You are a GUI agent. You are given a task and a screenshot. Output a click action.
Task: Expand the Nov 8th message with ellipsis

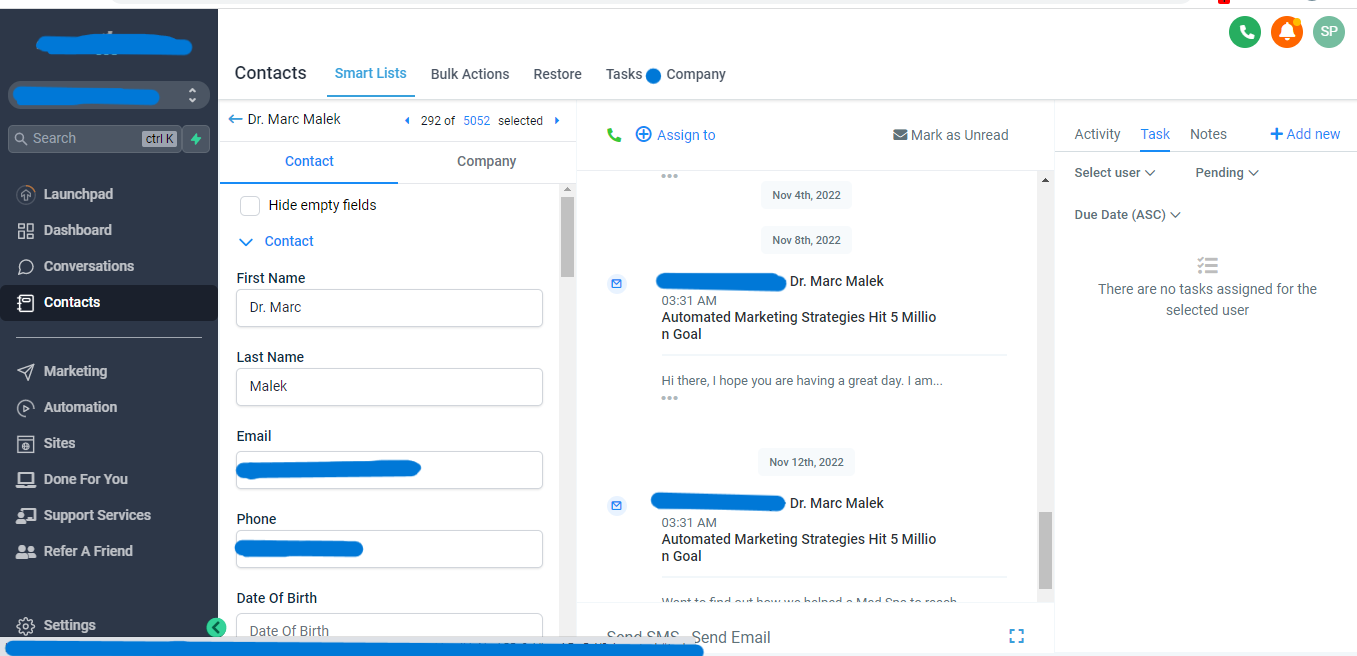[x=670, y=398]
